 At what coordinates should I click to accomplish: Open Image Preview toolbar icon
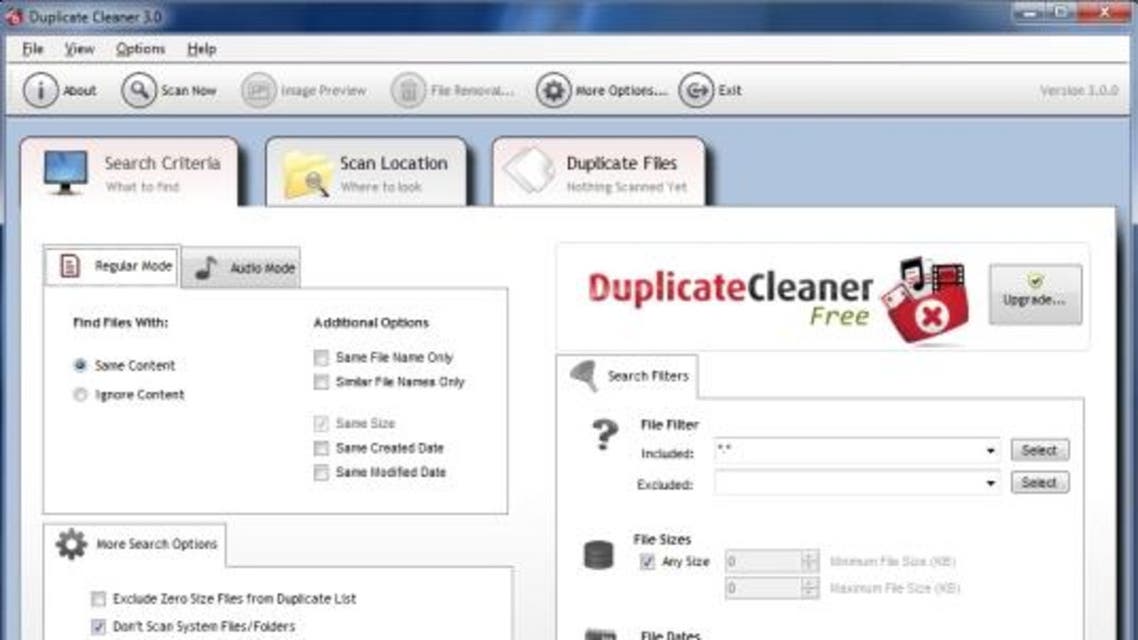click(x=258, y=90)
